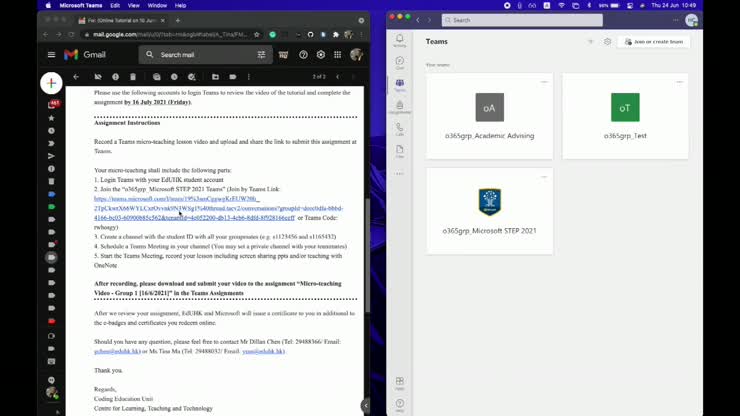The height and width of the screenshot is (416, 740).
Task: Open the Activity tab in Teams sidebar
Action: tap(400, 41)
